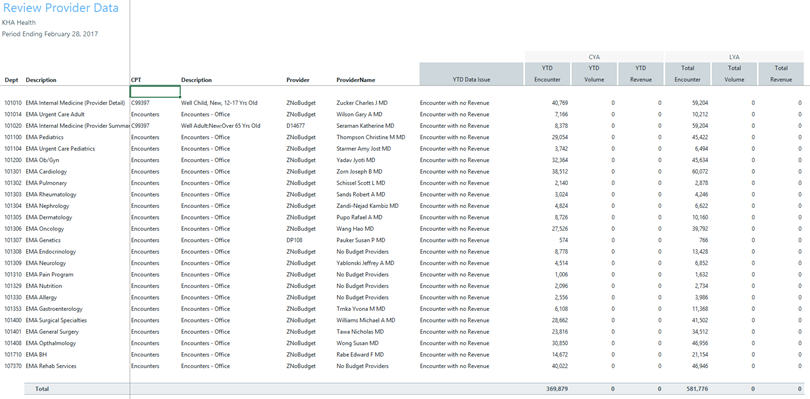810x399 pixels.
Task: Select EMA Urgent Care Adult description
Action: point(55,114)
